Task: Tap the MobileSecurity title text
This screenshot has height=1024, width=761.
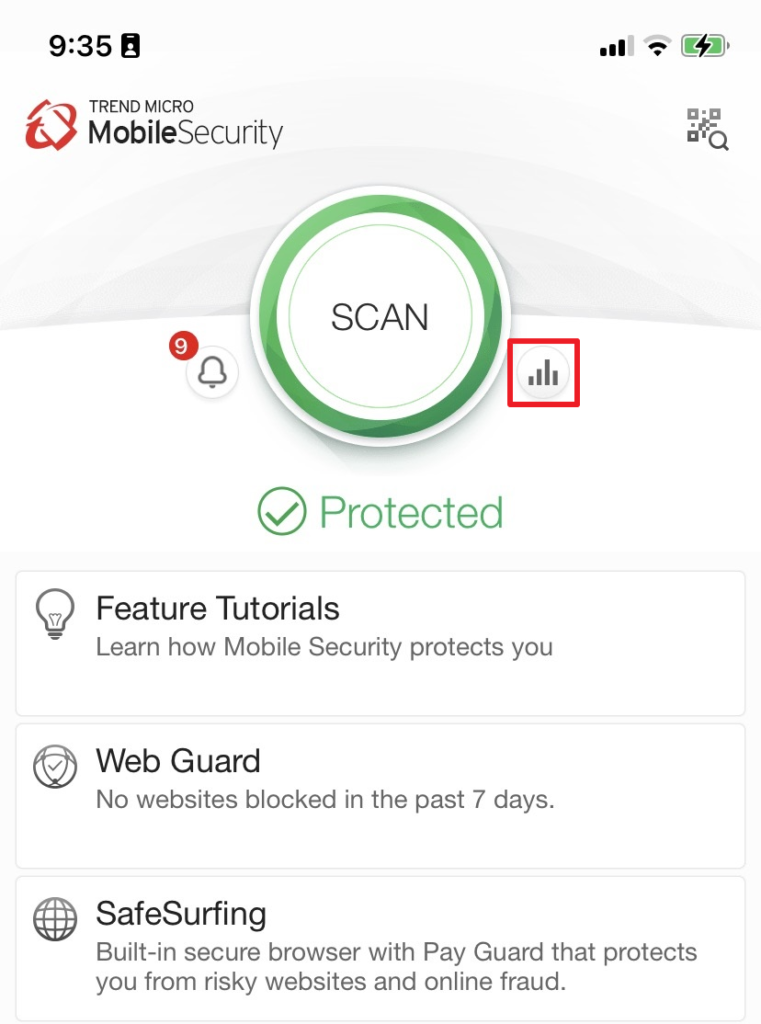Action: tap(186, 133)
